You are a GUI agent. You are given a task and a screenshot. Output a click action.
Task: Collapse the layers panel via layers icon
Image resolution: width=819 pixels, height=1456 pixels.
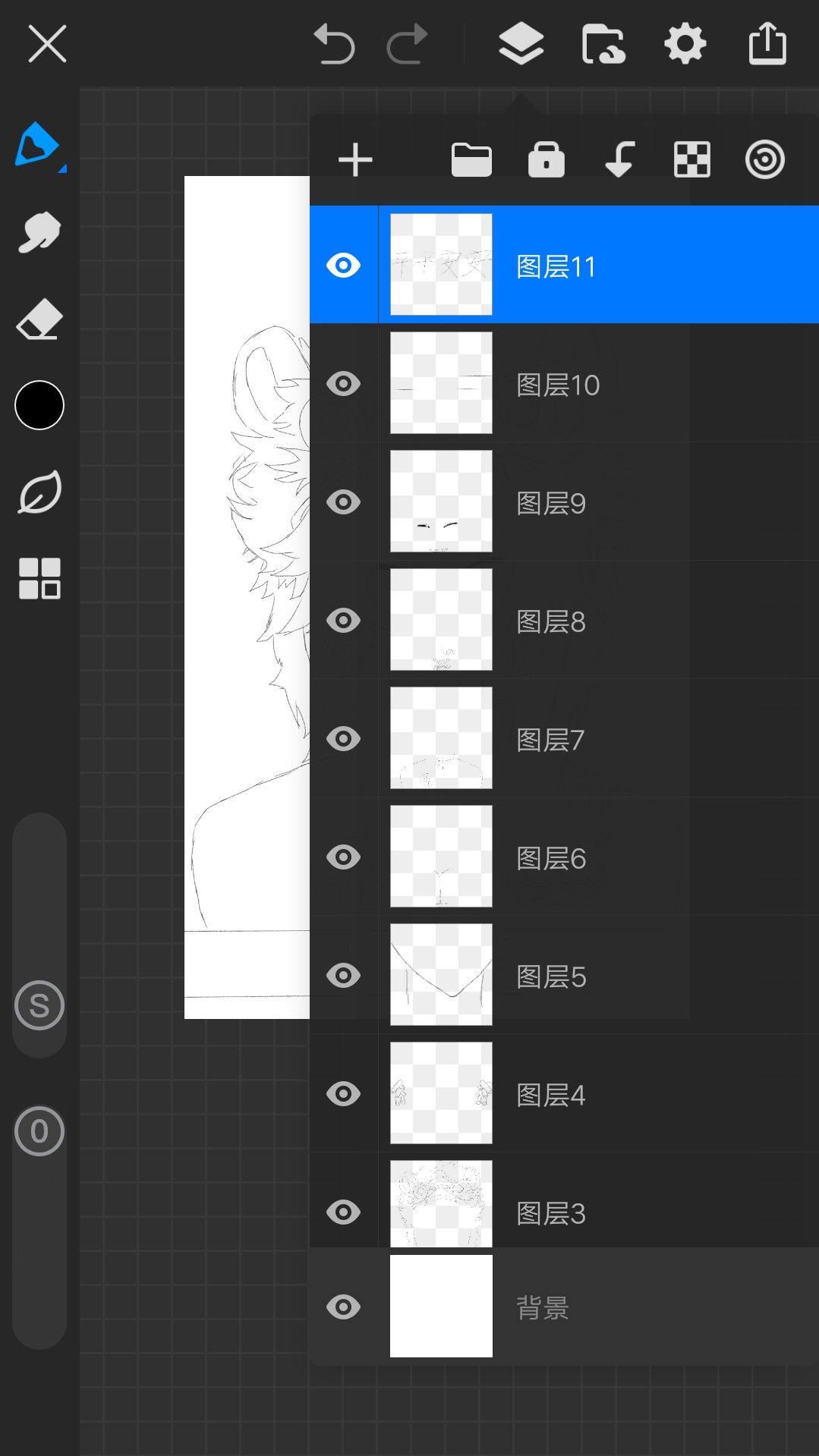521,44
